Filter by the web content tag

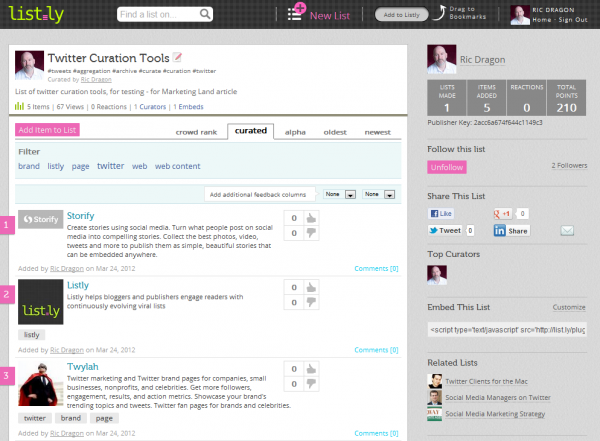pos(177,166)
